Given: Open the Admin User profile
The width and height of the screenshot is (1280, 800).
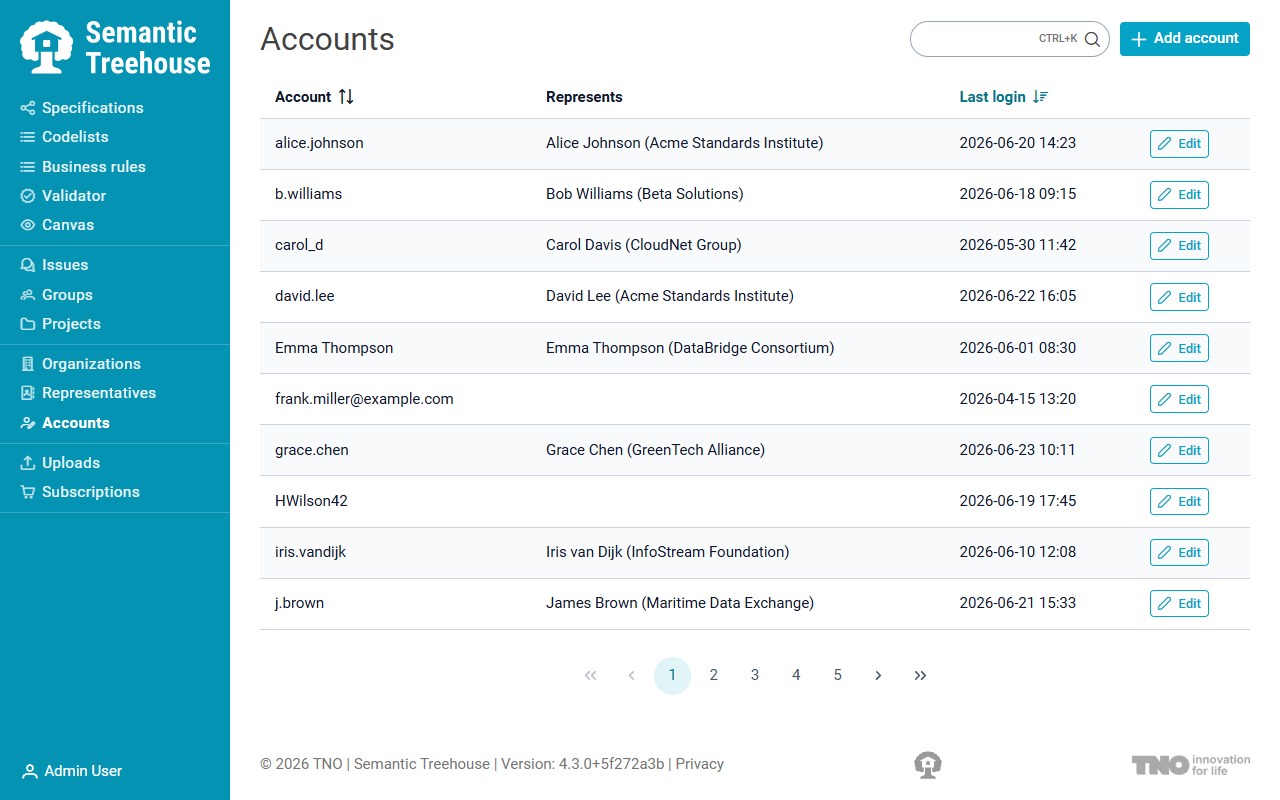Looking at the screenshot, I should click(72, 771).
